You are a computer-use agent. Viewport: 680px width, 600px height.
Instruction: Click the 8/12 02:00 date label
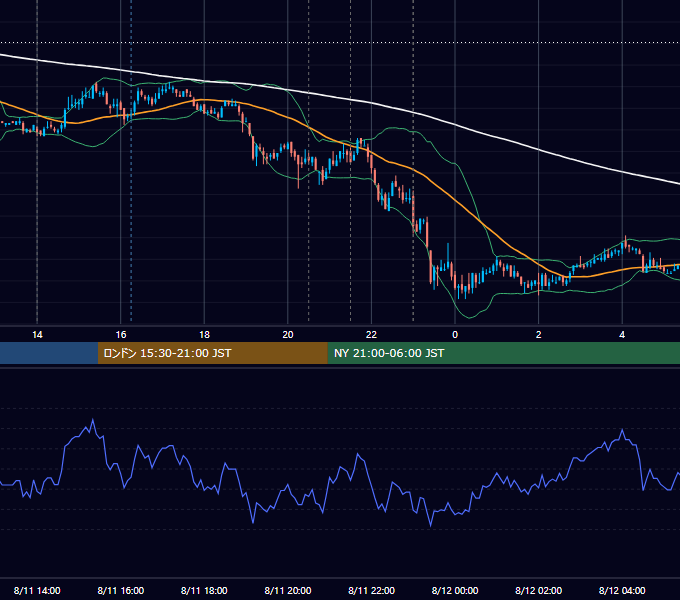[x=539, y=590]
